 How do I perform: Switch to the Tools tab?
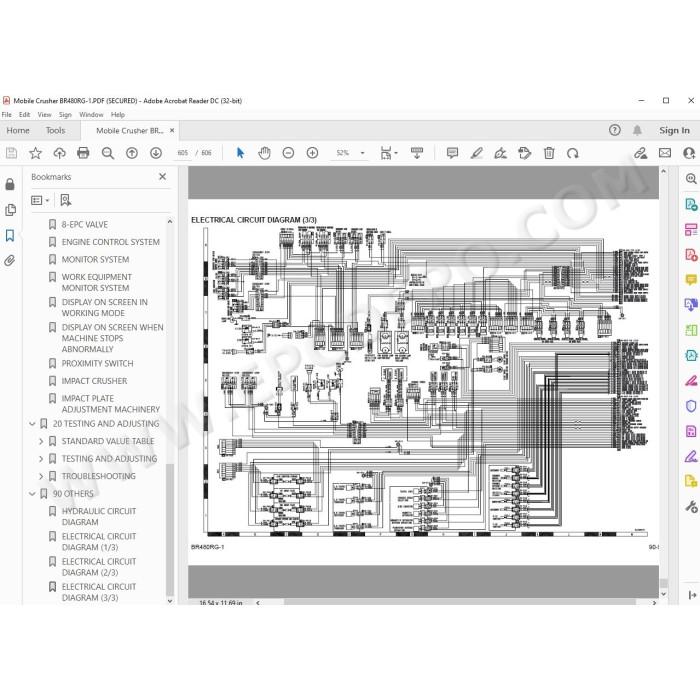point(55,130)
